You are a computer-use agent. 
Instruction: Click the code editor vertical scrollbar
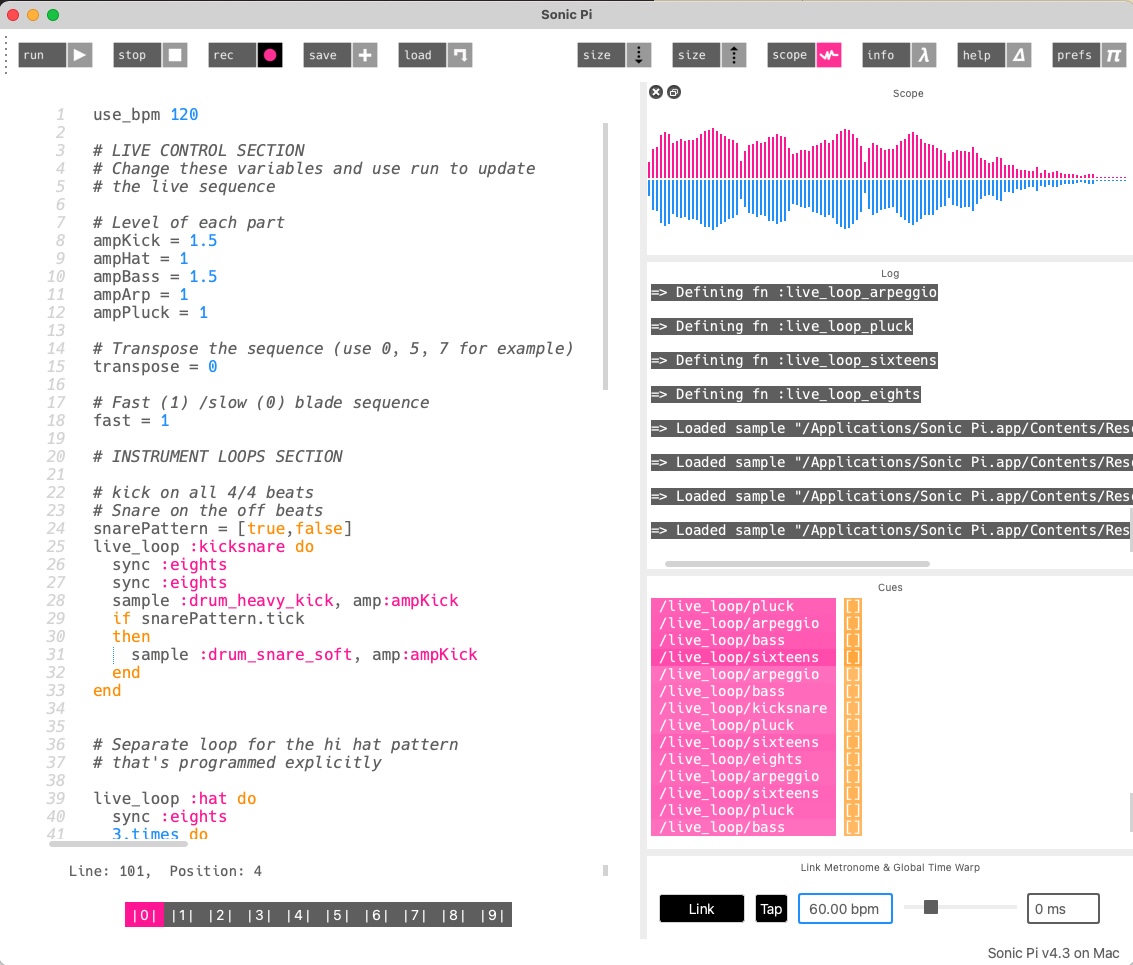click(x=605, y=257)
